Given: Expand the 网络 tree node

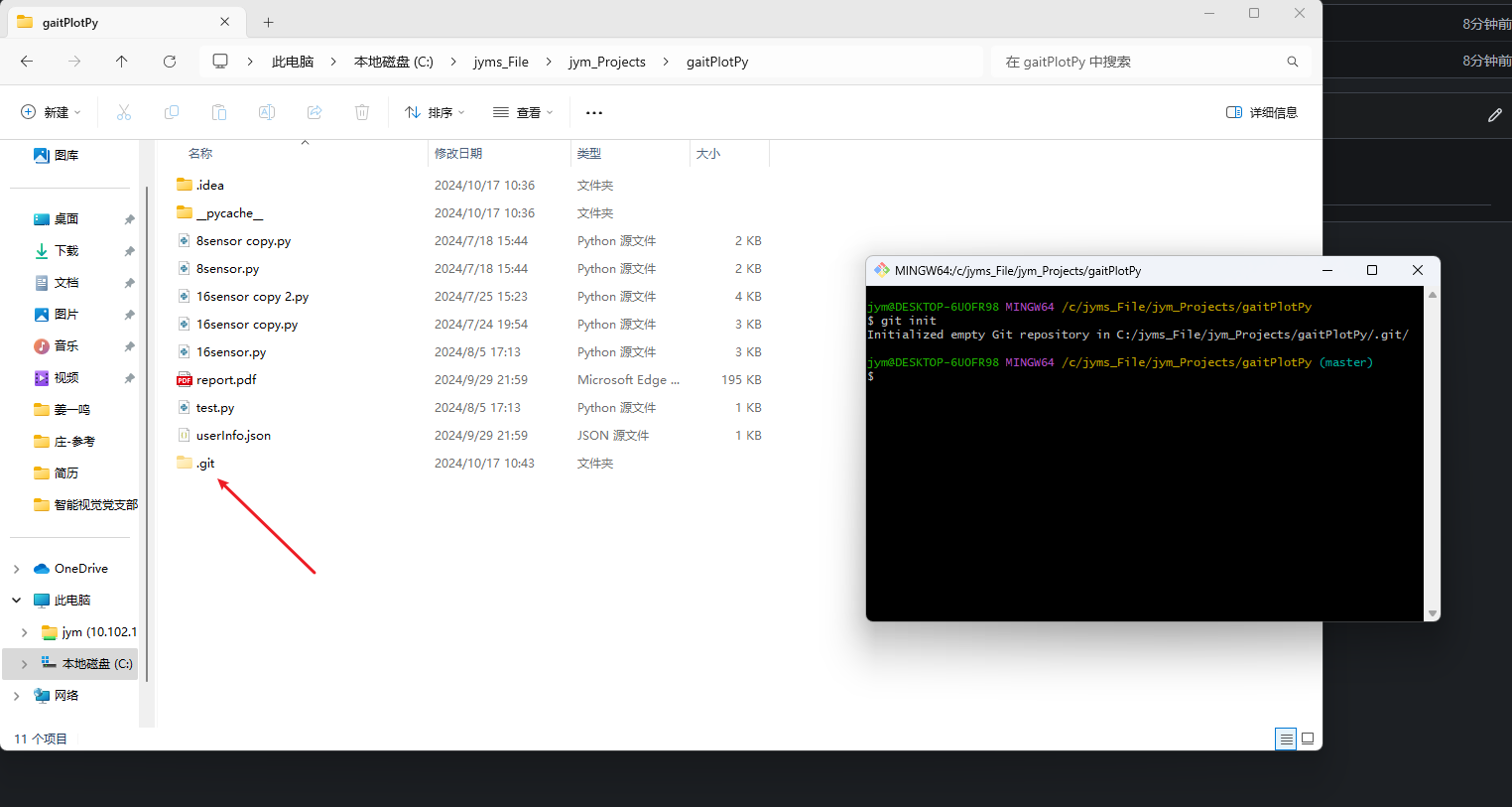Looking at the screenshot, I should (x=16, y=696).
